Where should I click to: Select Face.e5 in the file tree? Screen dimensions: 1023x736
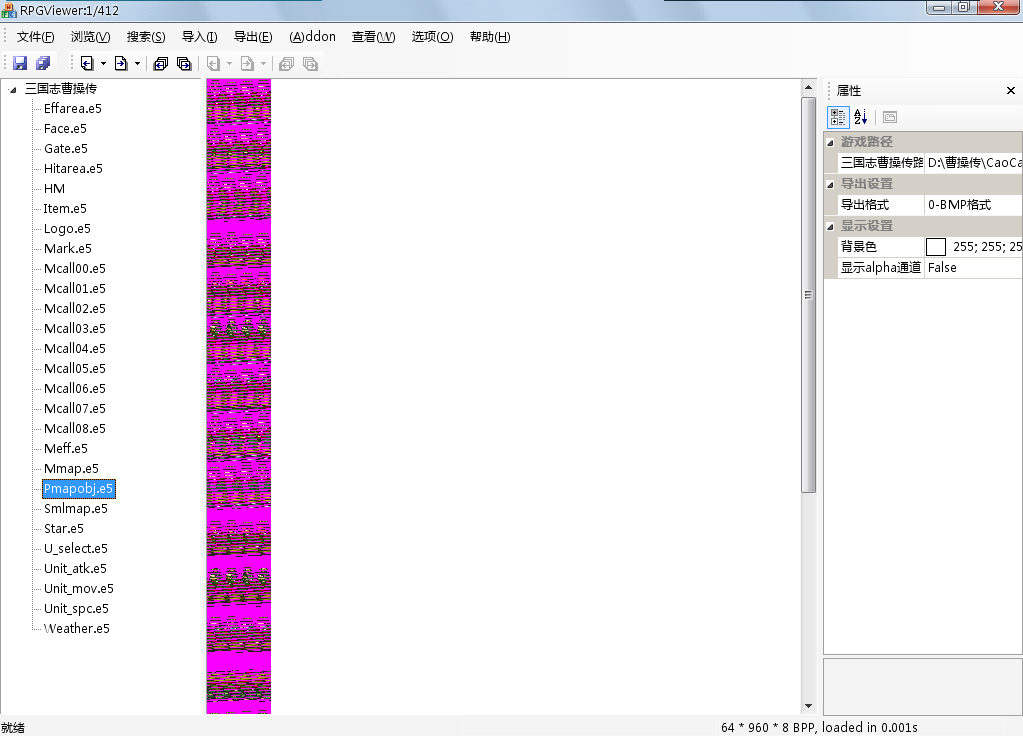click(x=65, y=128)
